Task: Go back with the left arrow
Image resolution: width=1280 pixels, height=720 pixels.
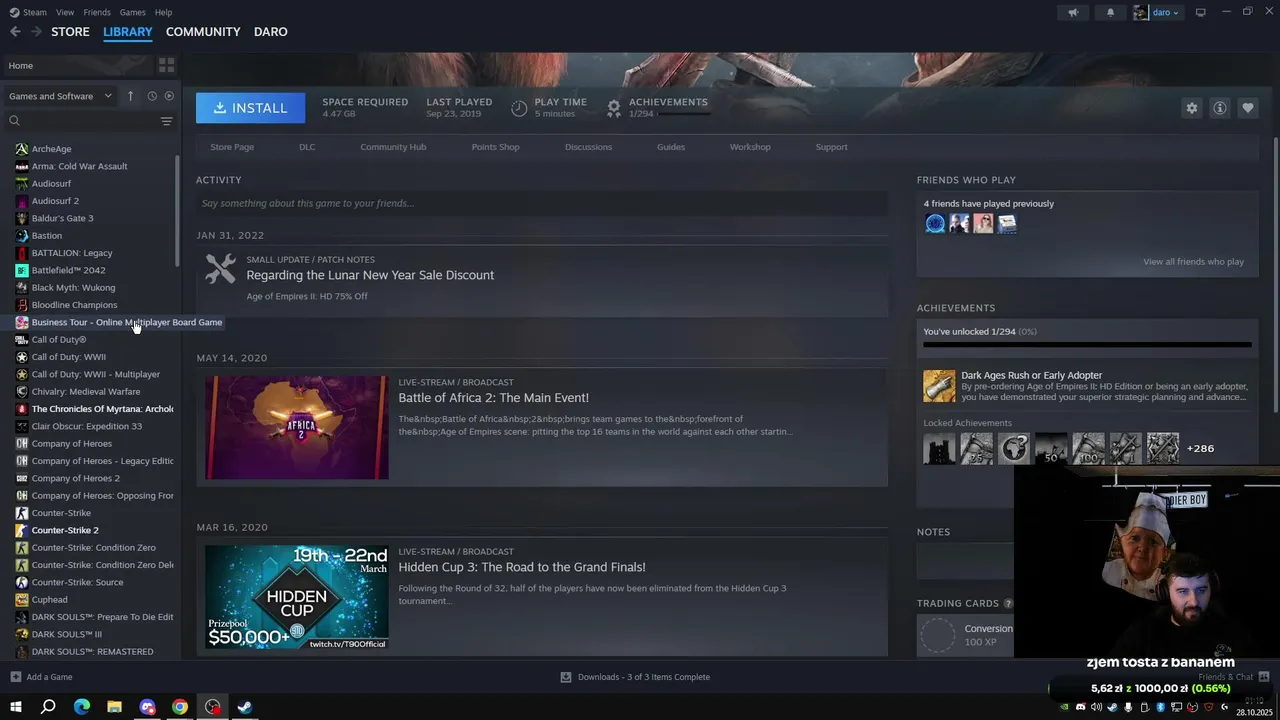Action: (x=15, y=32)
